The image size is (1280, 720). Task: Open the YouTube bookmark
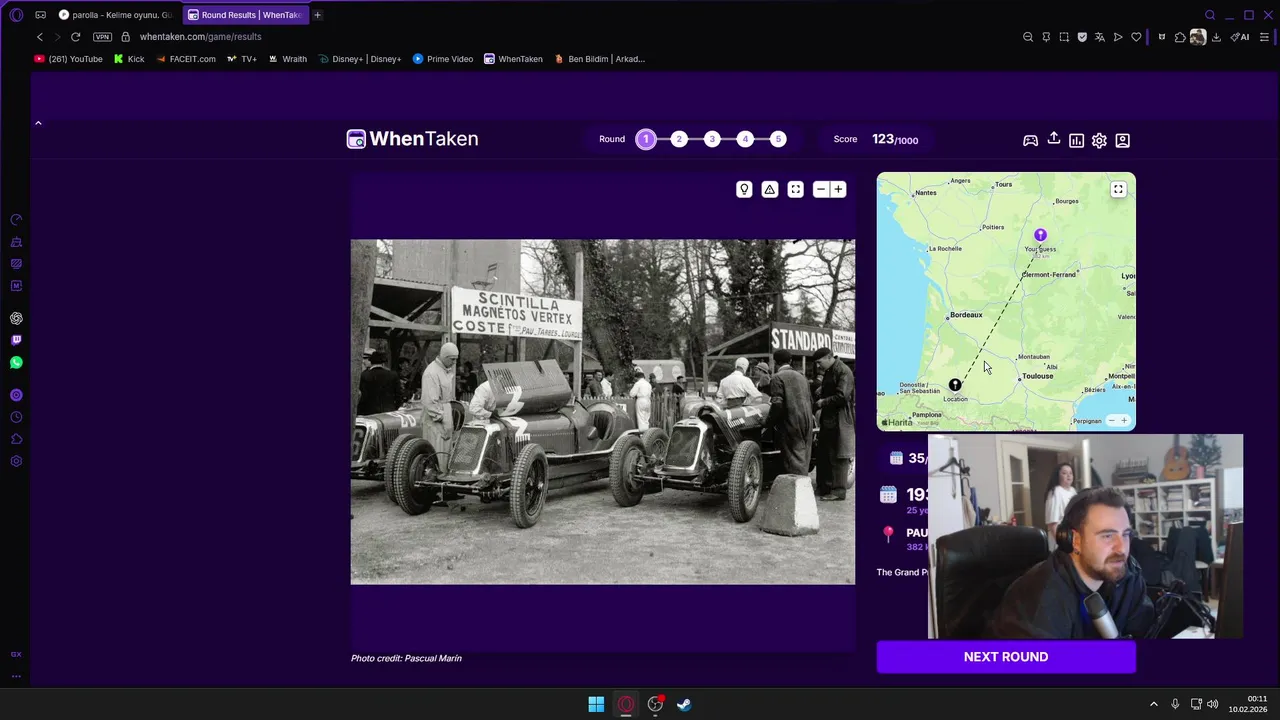pos(68,59)
